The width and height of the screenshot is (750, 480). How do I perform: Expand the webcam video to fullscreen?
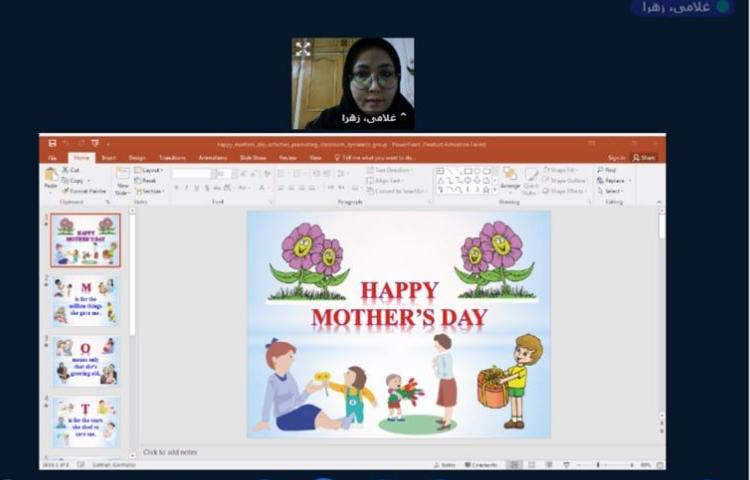[x=303, y=49]
